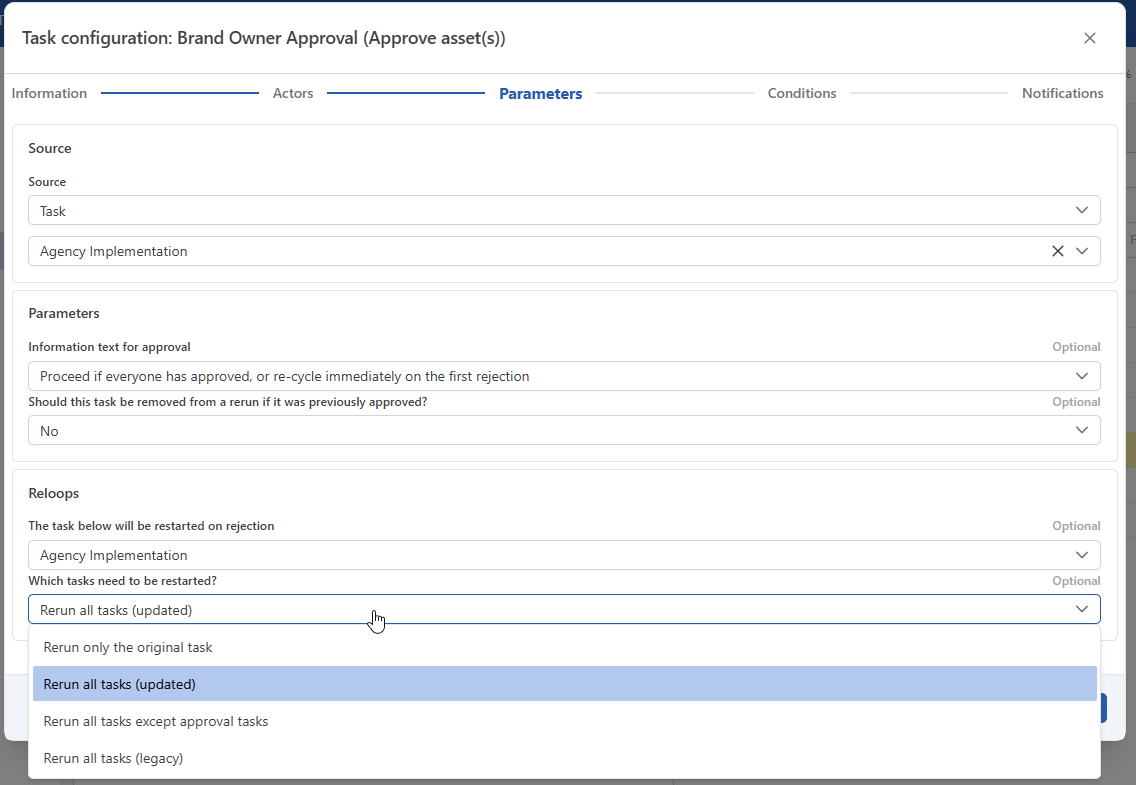Image resolution: width=1136 pixels, height=785 pixels.
Task: Open the Conditions step tab
Action: point(801,93)
